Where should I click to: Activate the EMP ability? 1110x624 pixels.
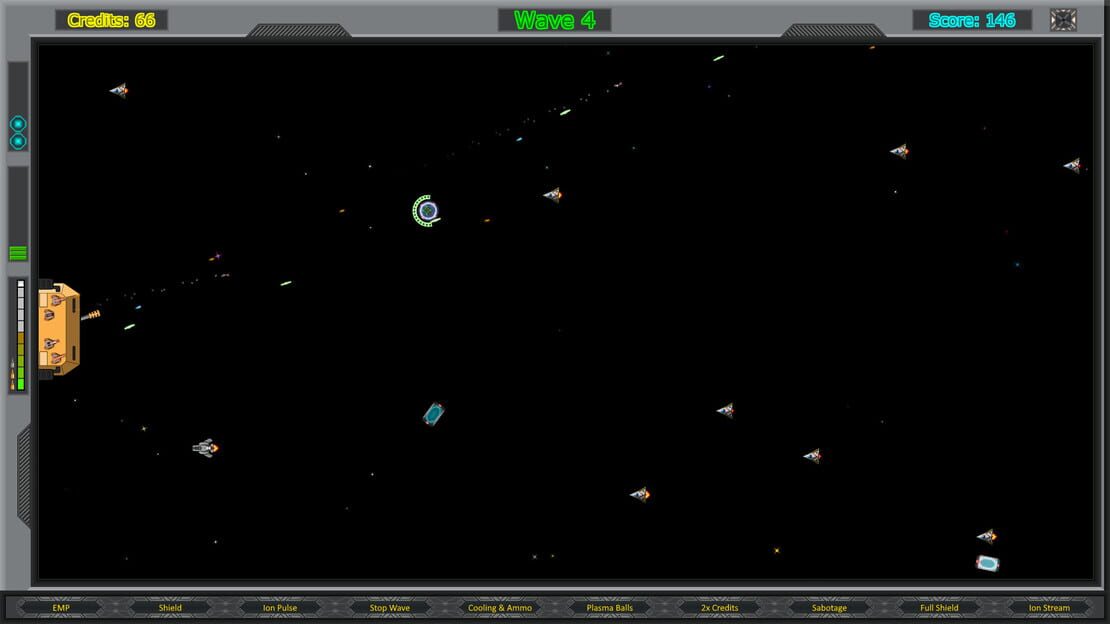(x=61, y=608)
